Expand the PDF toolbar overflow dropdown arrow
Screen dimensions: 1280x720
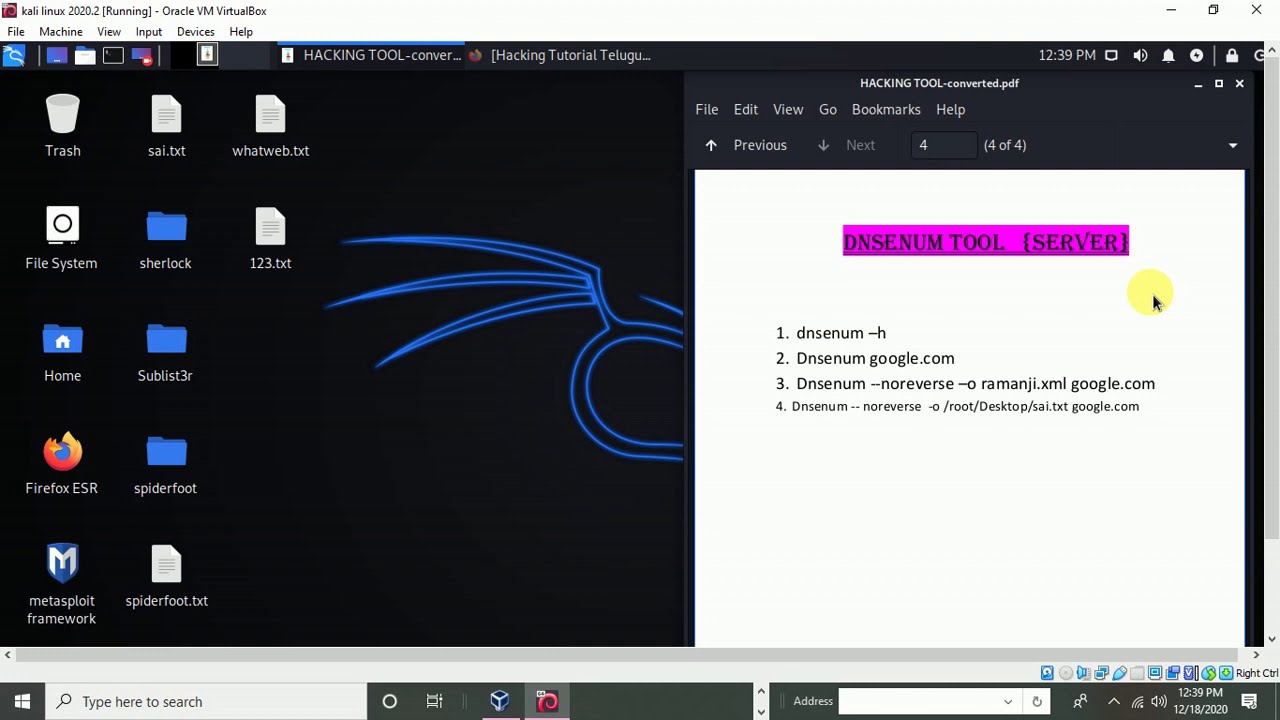pos(1232,146)
